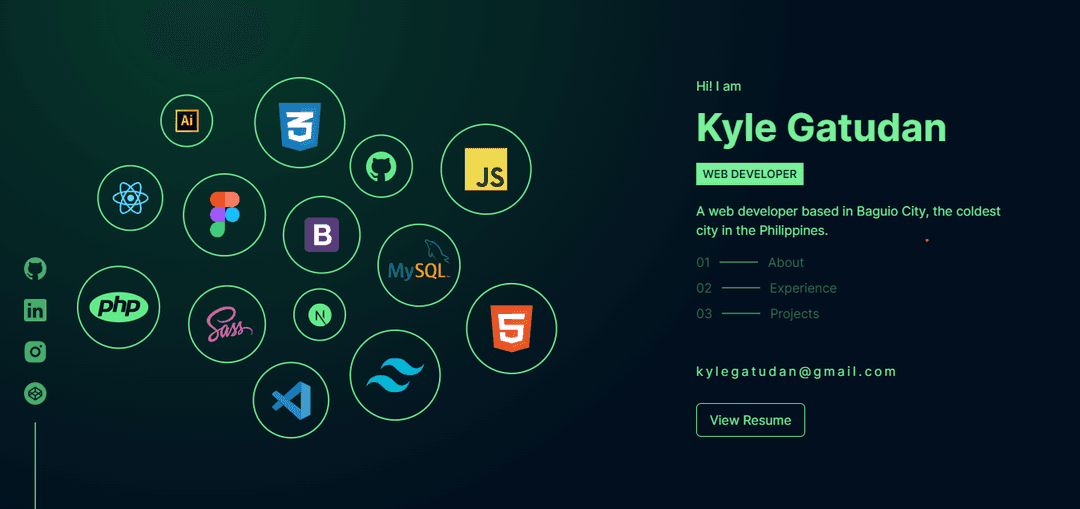Click the Adobe Illustrator skill bubble
The width and height of the screenshot is (1080, 509).
coord(187,121)
